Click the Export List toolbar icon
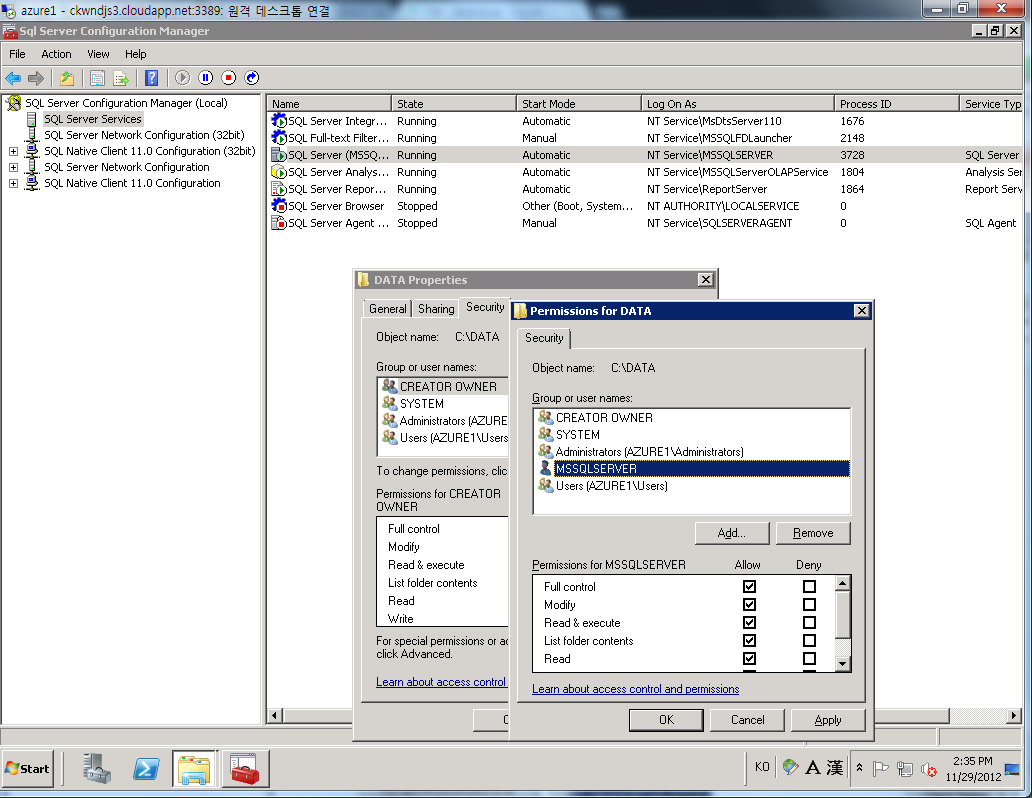The height and width of the screenshot is (798, 1032). (x=121, y=78)
